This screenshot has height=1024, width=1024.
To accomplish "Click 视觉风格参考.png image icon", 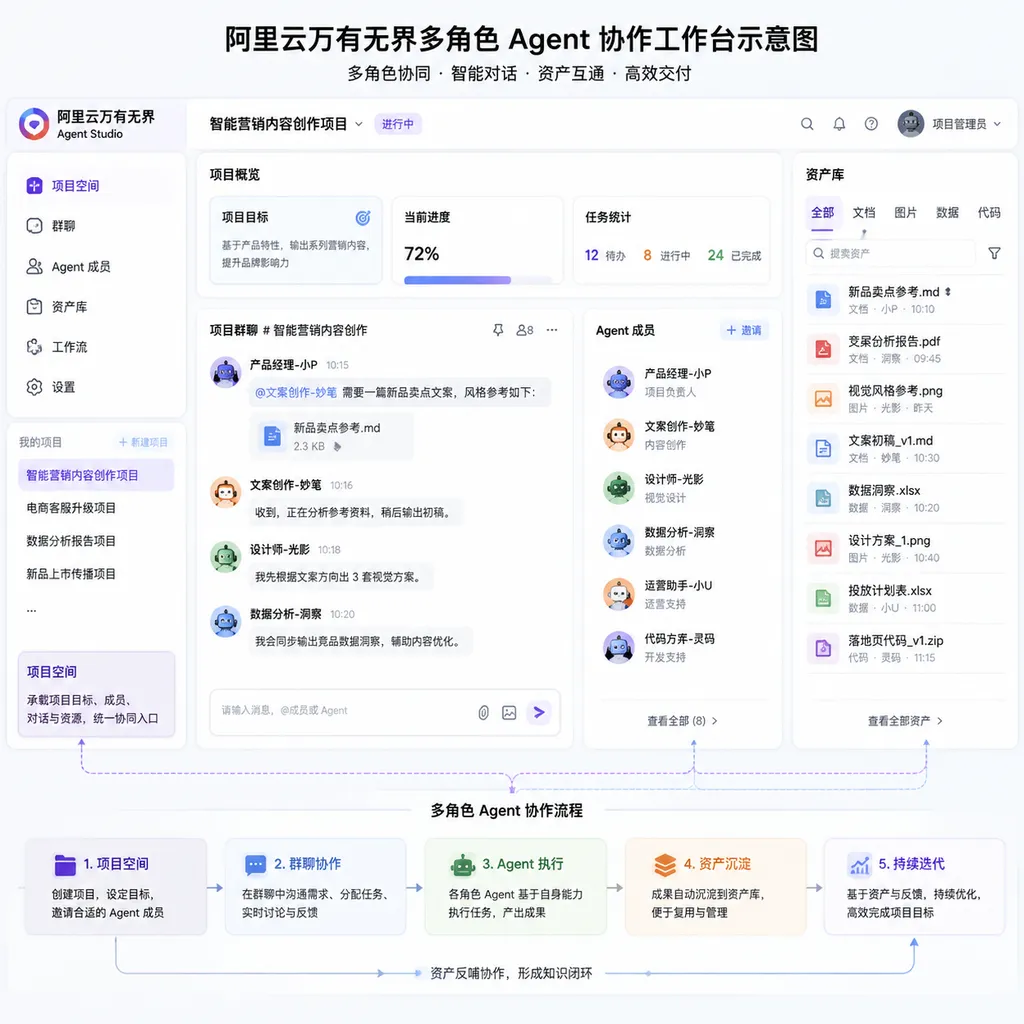I will 823,399.
